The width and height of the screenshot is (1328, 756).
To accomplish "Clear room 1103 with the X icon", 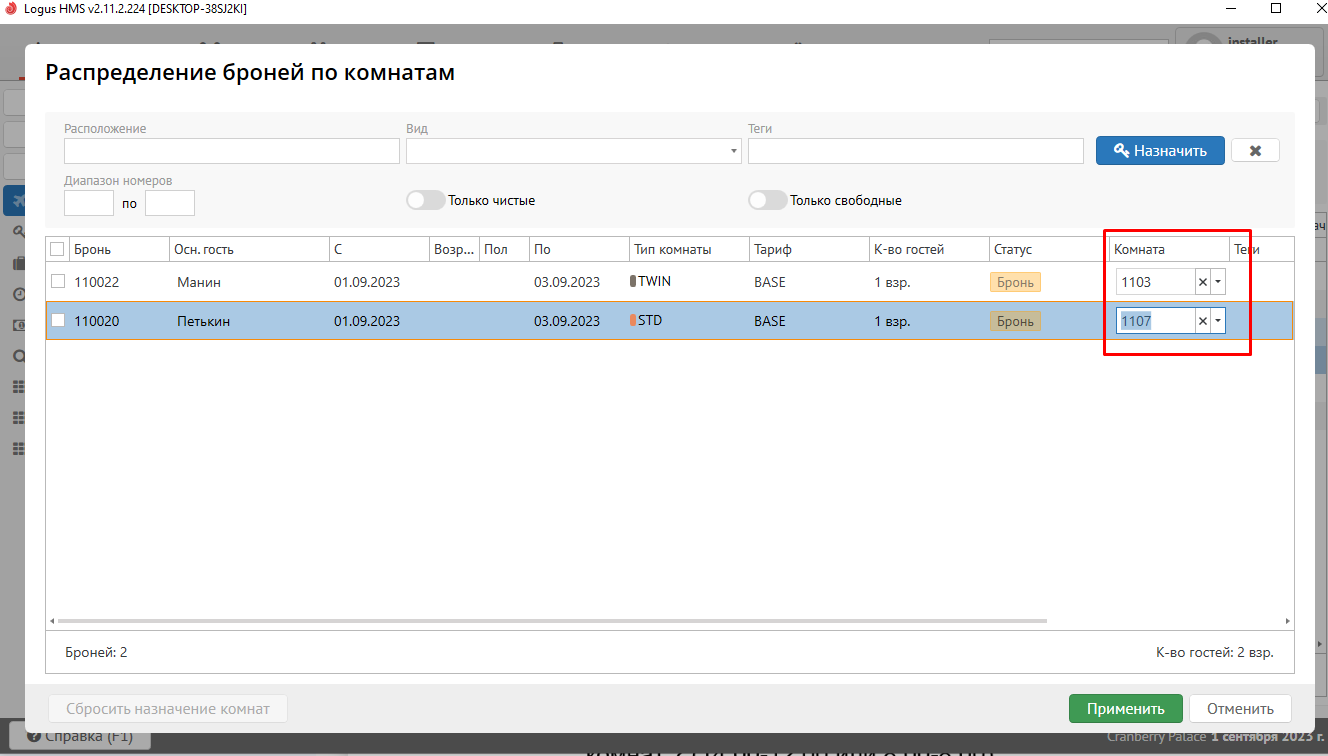I will click(x=1203, y=282).
